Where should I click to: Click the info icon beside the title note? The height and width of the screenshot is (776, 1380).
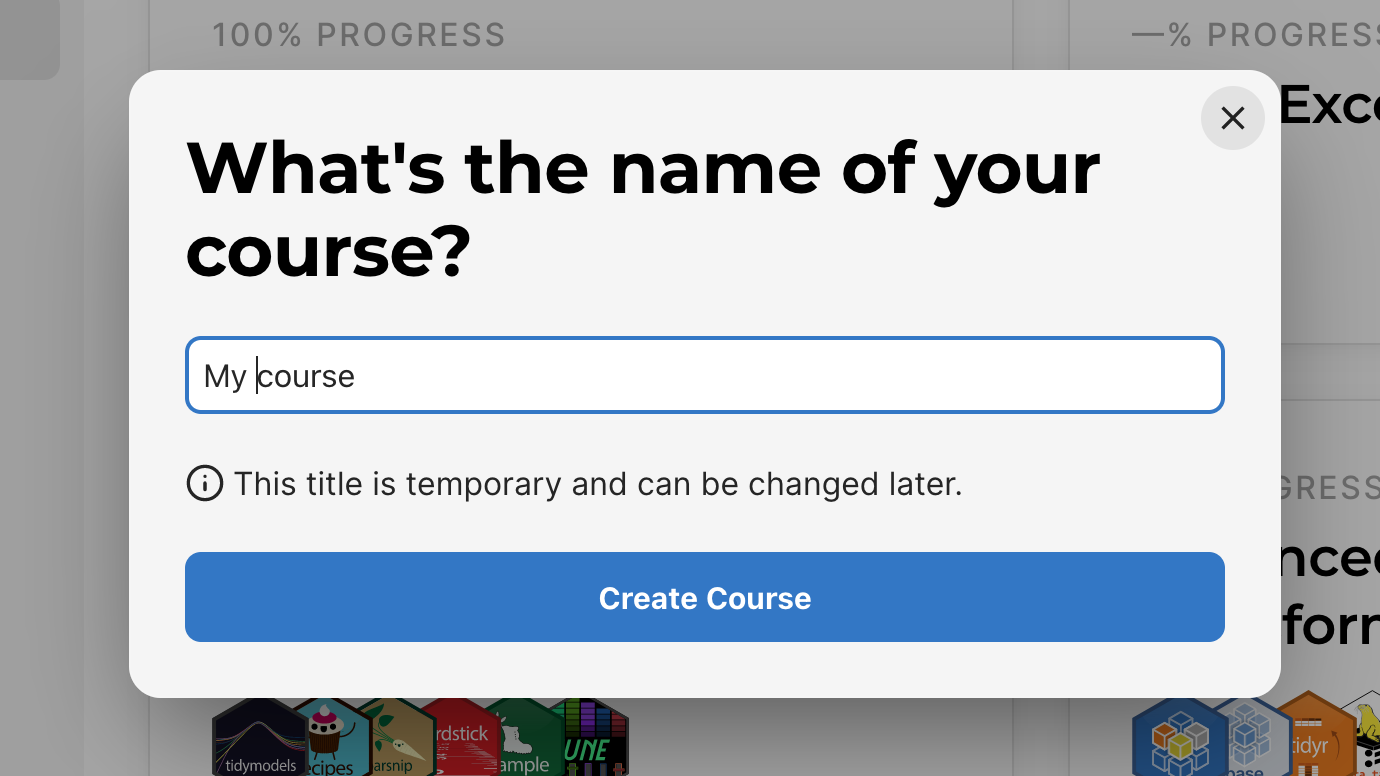click(x=205, y=484)
